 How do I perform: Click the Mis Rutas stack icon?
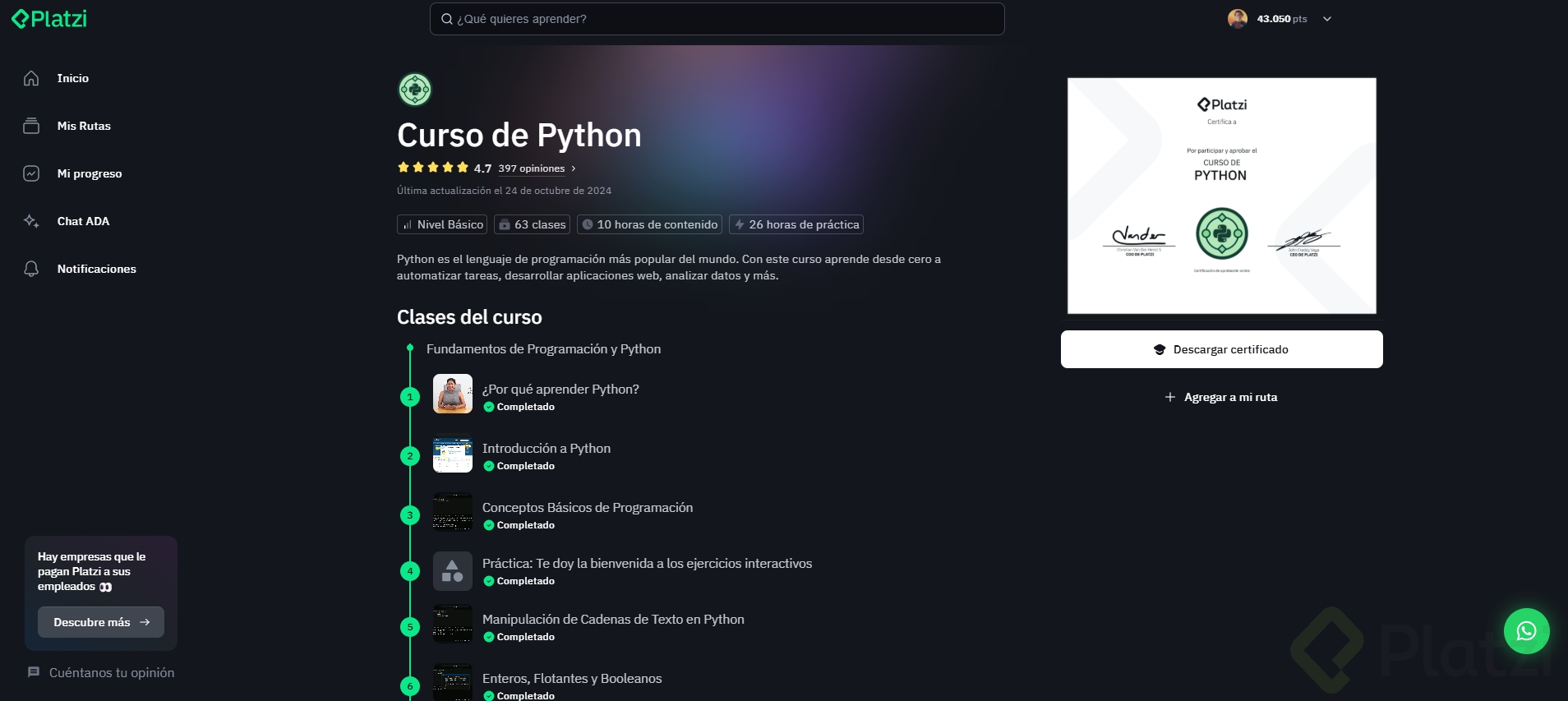(31, 126)
